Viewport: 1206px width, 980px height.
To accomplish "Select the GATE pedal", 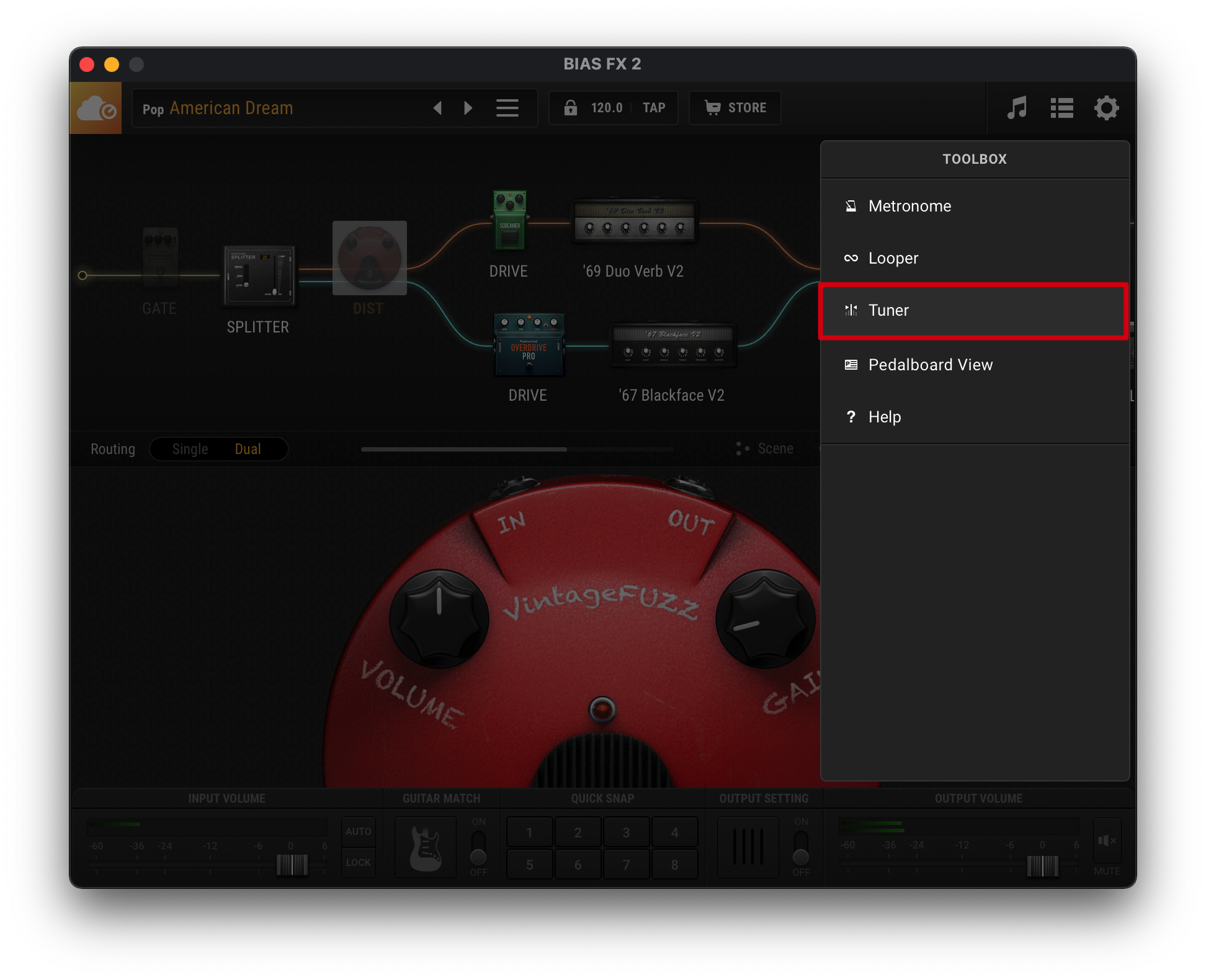I will coord(160,257).
